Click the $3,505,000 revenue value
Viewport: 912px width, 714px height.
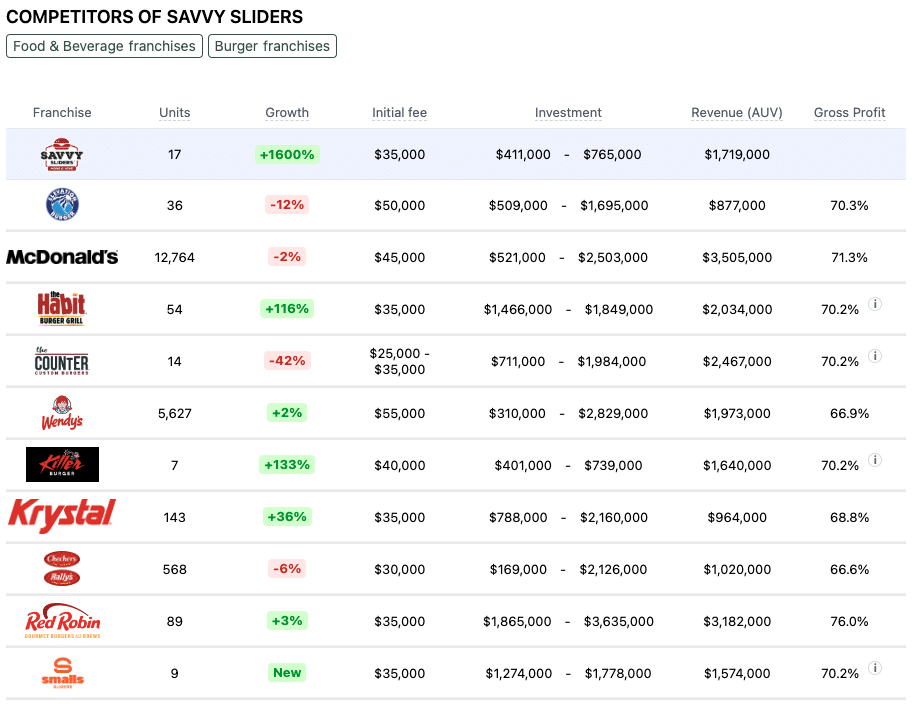737,258
